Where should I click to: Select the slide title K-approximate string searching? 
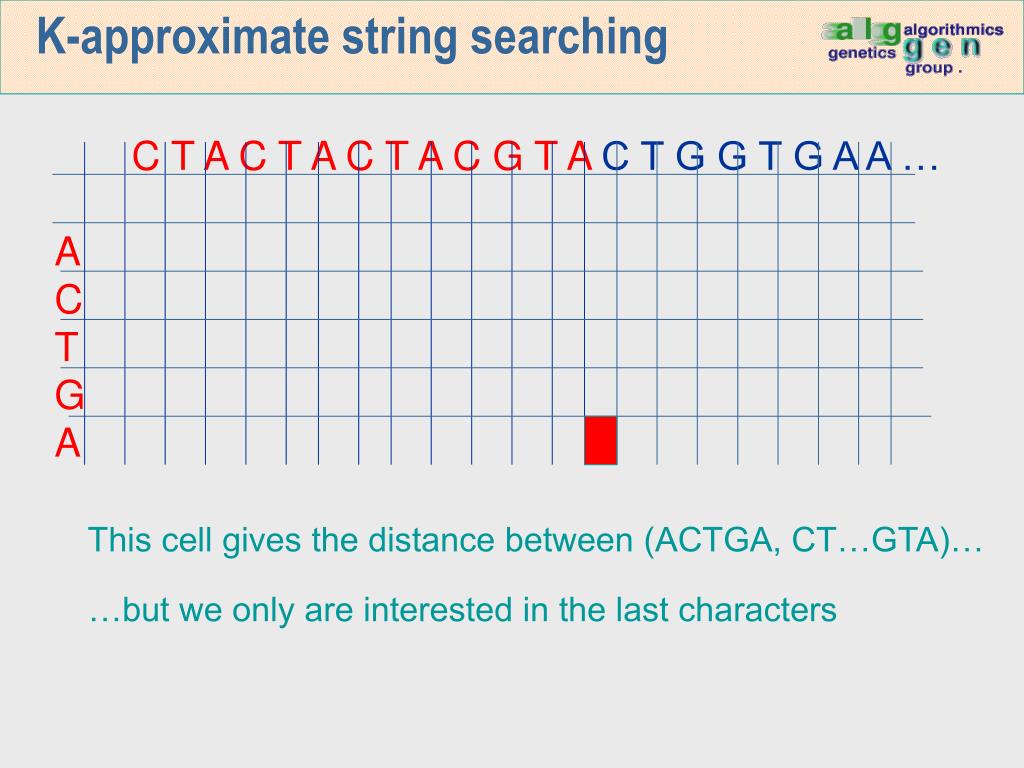coord(352,38)
